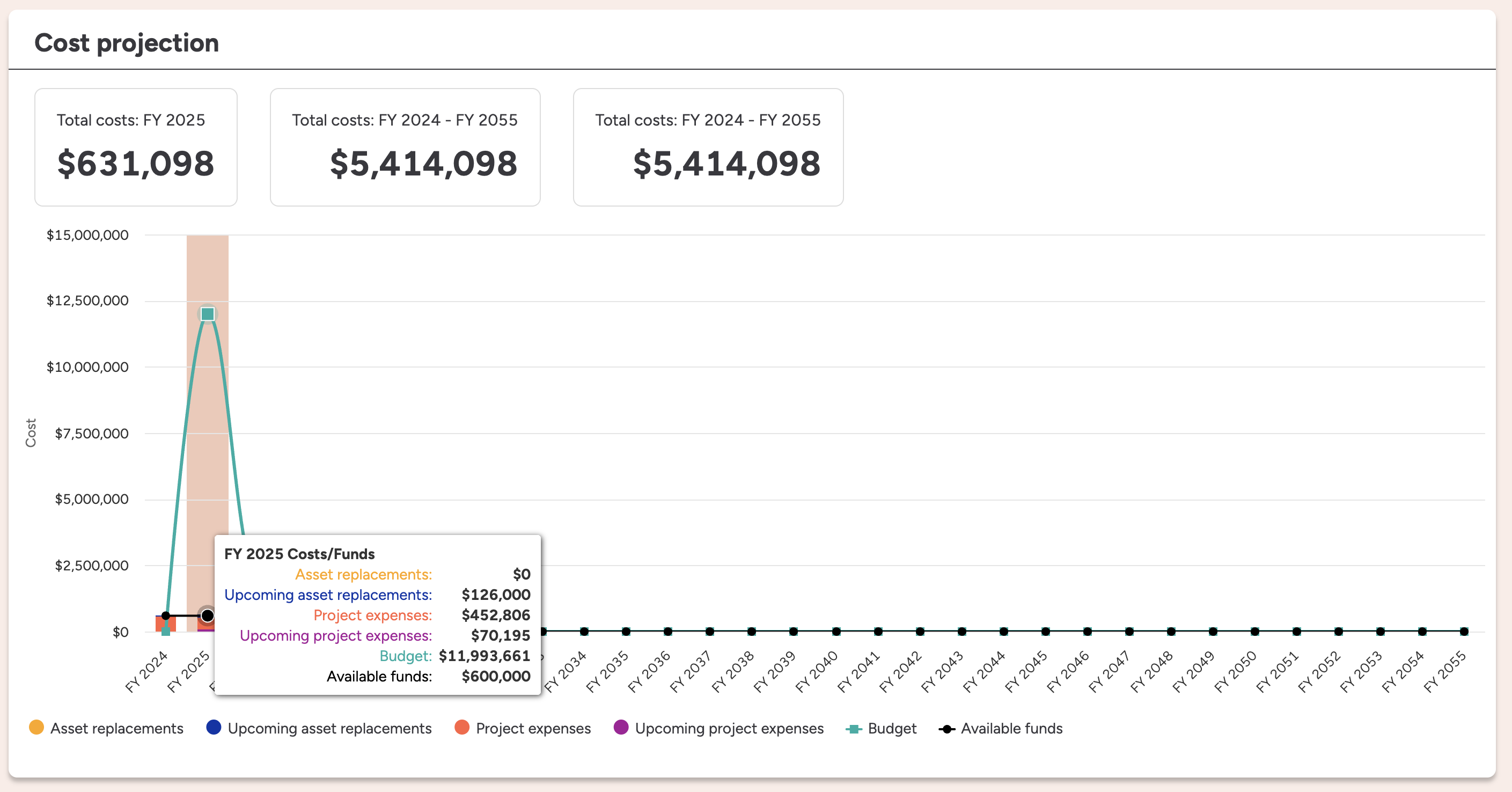Click the Budget square marker at FY 2025 peak
Viewport: 1512px width, 792px height.
(207, 314)
